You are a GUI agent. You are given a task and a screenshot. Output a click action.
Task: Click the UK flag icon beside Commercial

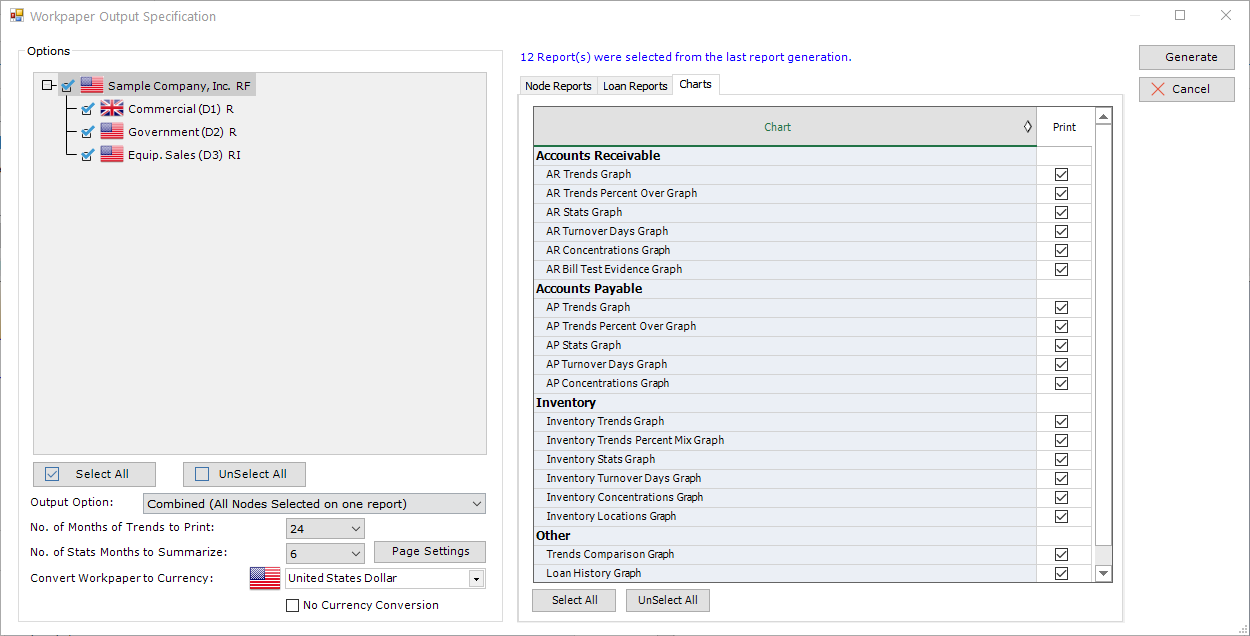pos(111,109)
